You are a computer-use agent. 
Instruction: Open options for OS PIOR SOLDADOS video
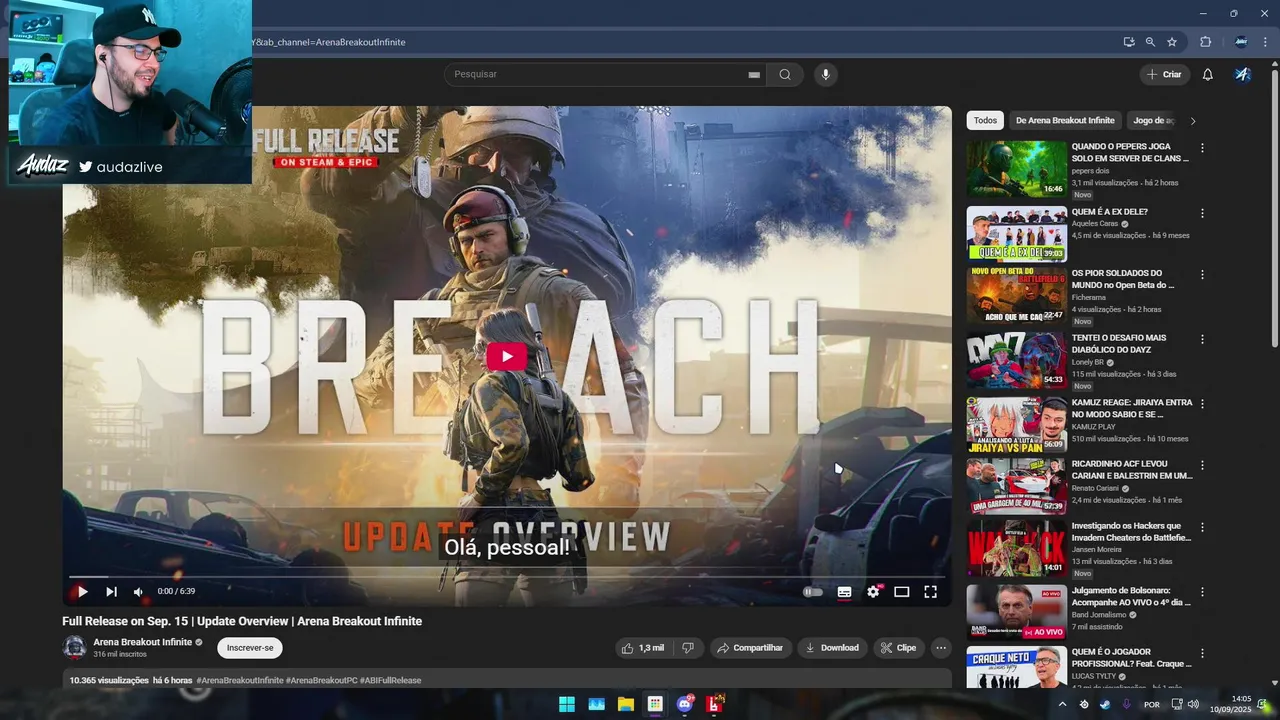coord(1202,274)
